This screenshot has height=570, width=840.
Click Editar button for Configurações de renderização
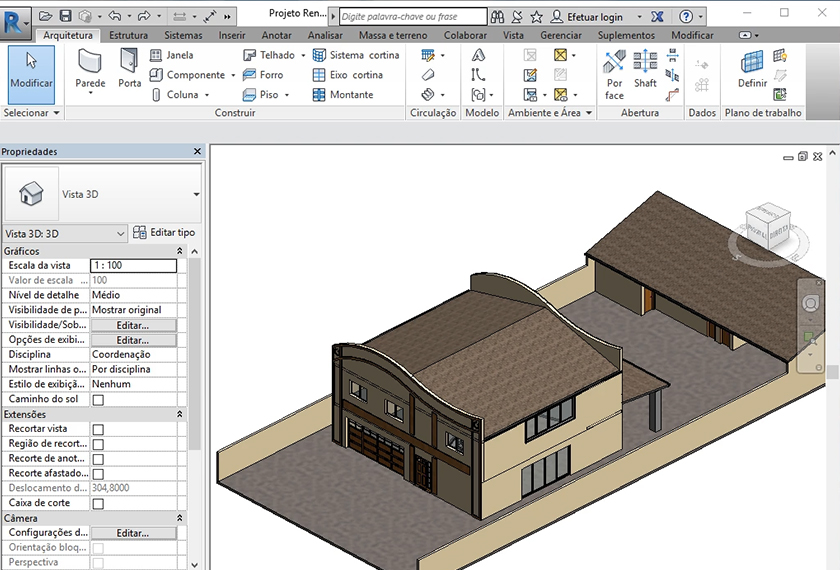coord(132,533)
